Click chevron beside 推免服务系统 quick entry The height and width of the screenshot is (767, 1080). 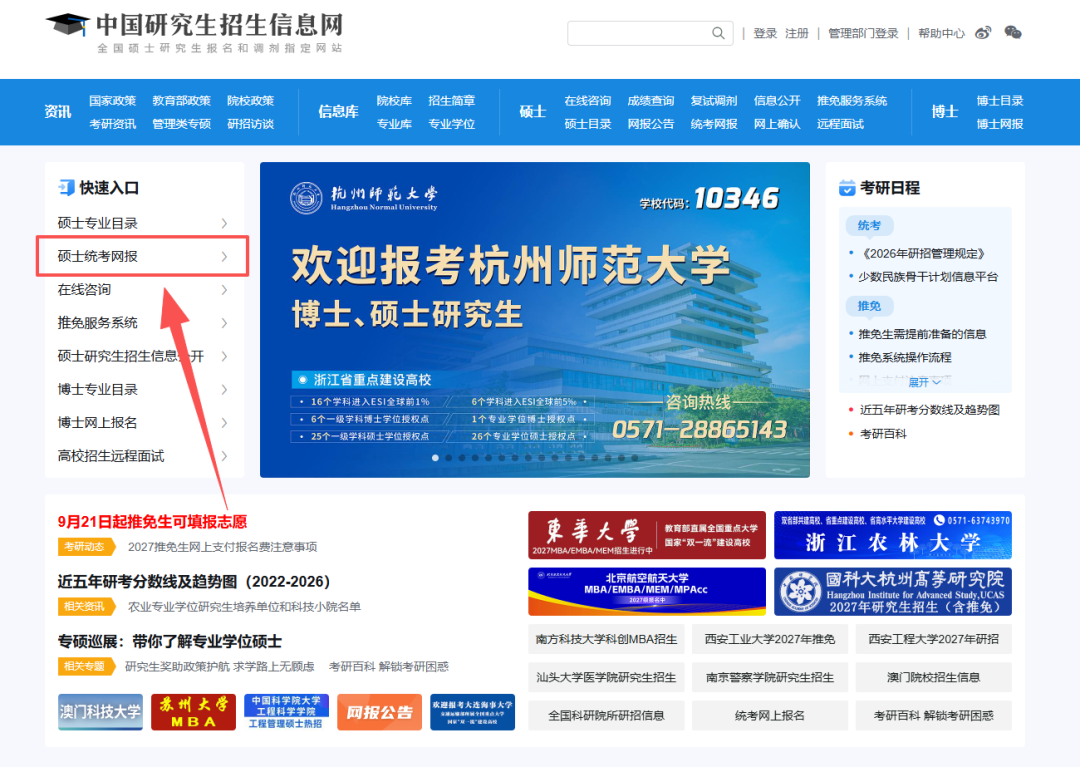pos(224,323)
